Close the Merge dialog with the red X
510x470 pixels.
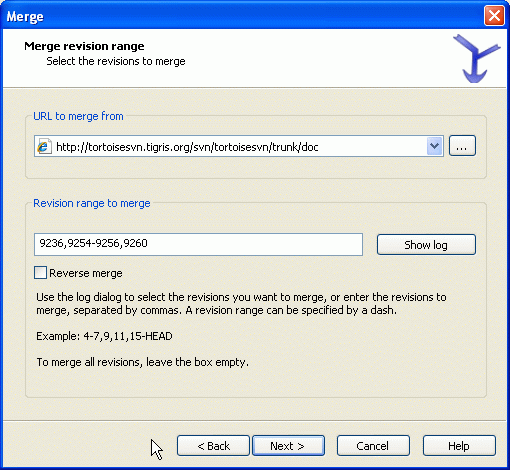[x=494, y=16]
